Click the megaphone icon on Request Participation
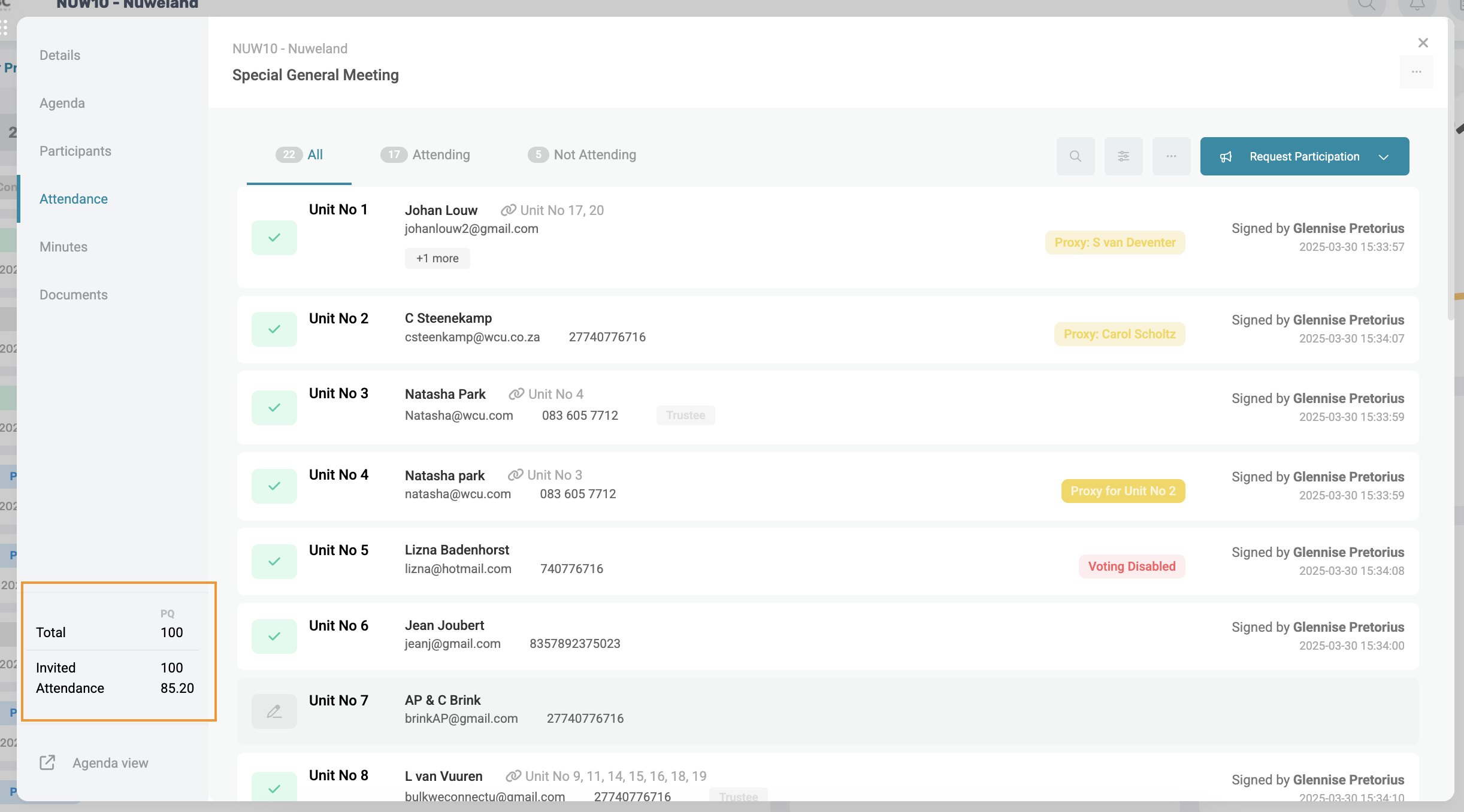Viewport: 1464px width, 812px height. [x=1226, y=157]
